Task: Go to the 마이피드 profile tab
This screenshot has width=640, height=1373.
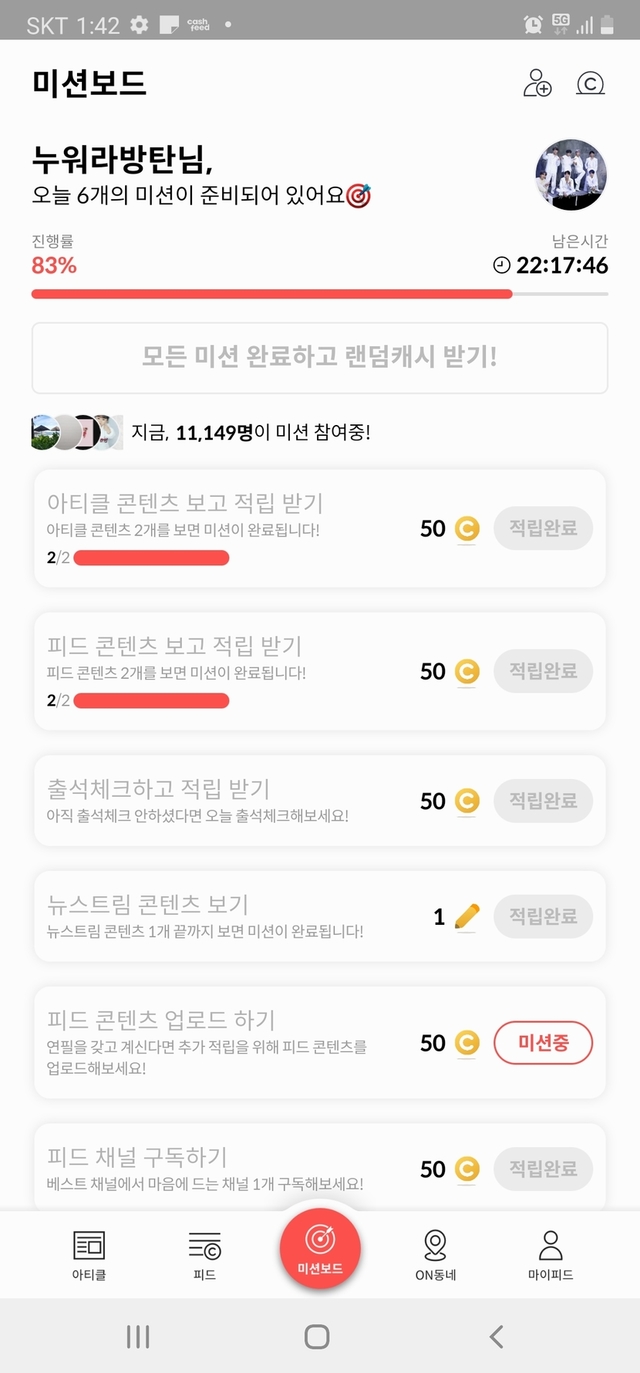Action: click(550, 1255)
